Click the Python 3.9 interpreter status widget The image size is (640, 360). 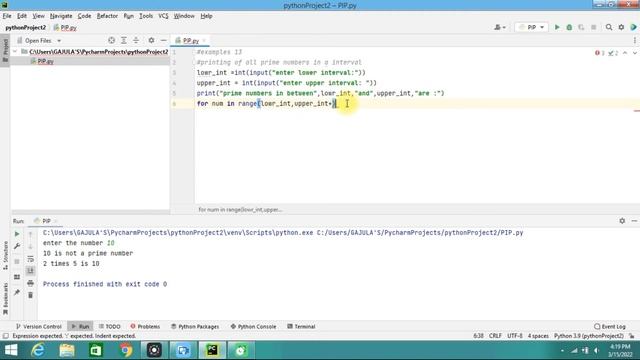pyautogui.click(x=589, y=336)
